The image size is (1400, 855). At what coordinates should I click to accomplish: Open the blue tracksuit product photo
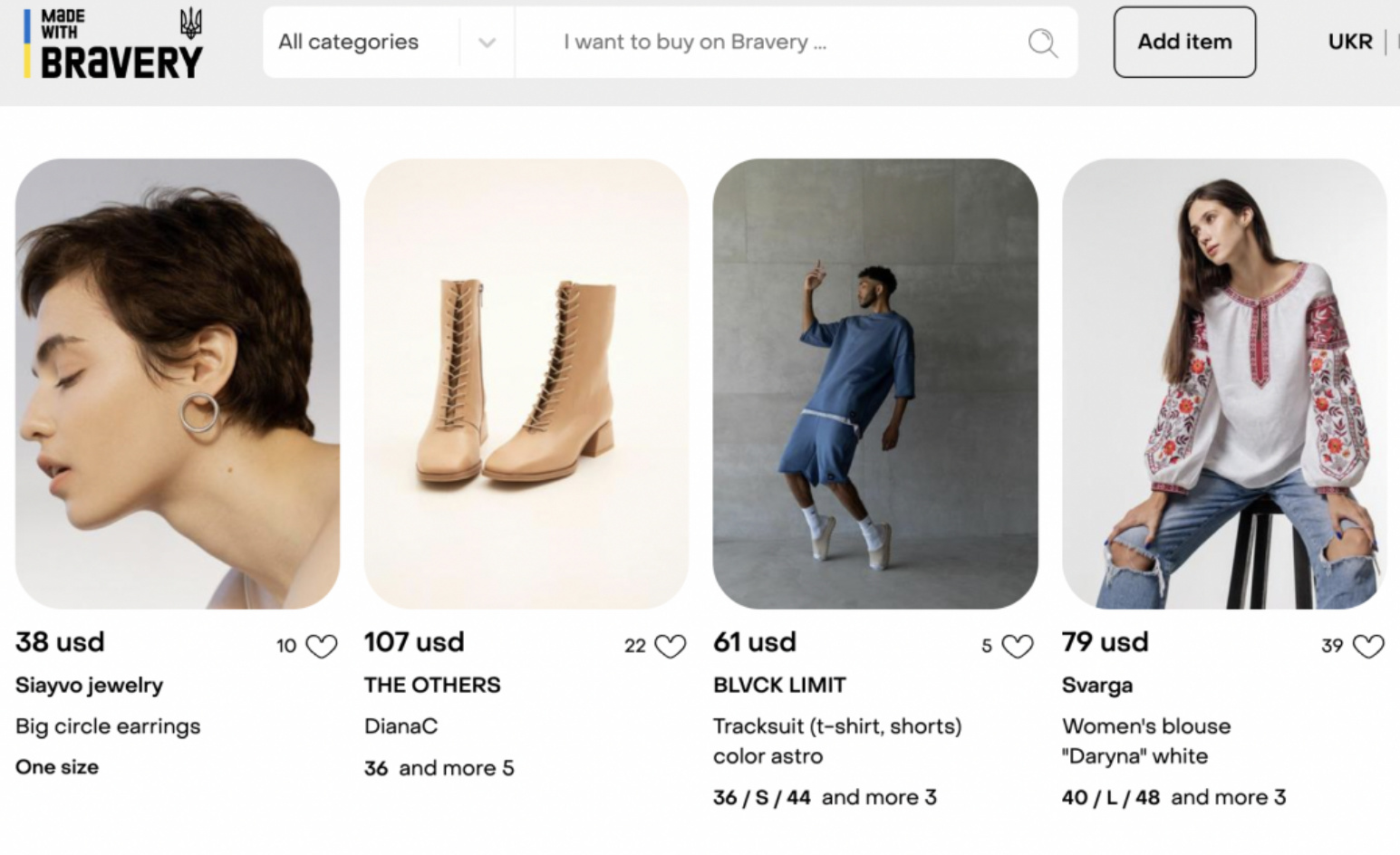[875, 383]
